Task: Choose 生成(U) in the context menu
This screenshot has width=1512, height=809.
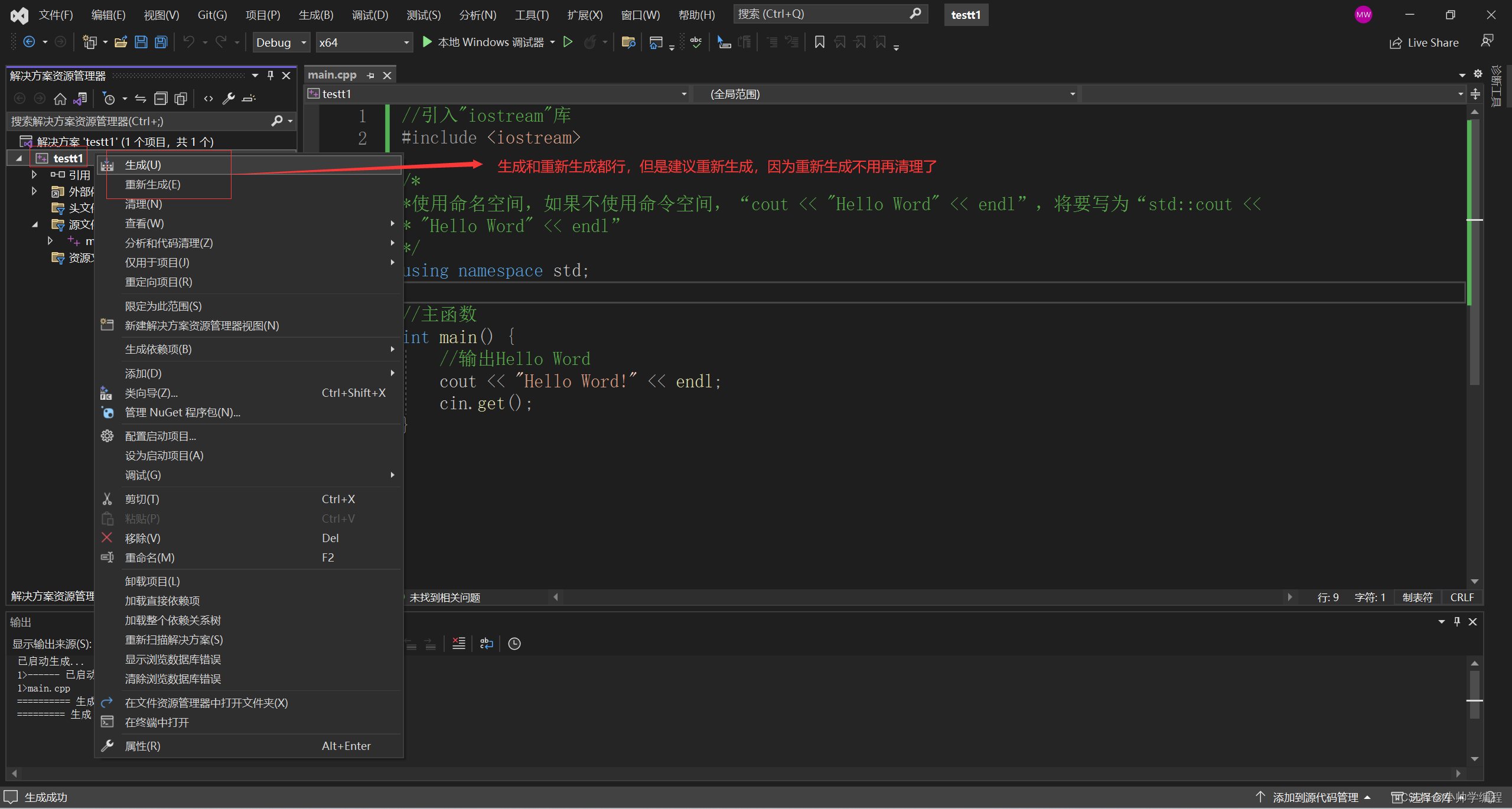Action: point(249,165)
